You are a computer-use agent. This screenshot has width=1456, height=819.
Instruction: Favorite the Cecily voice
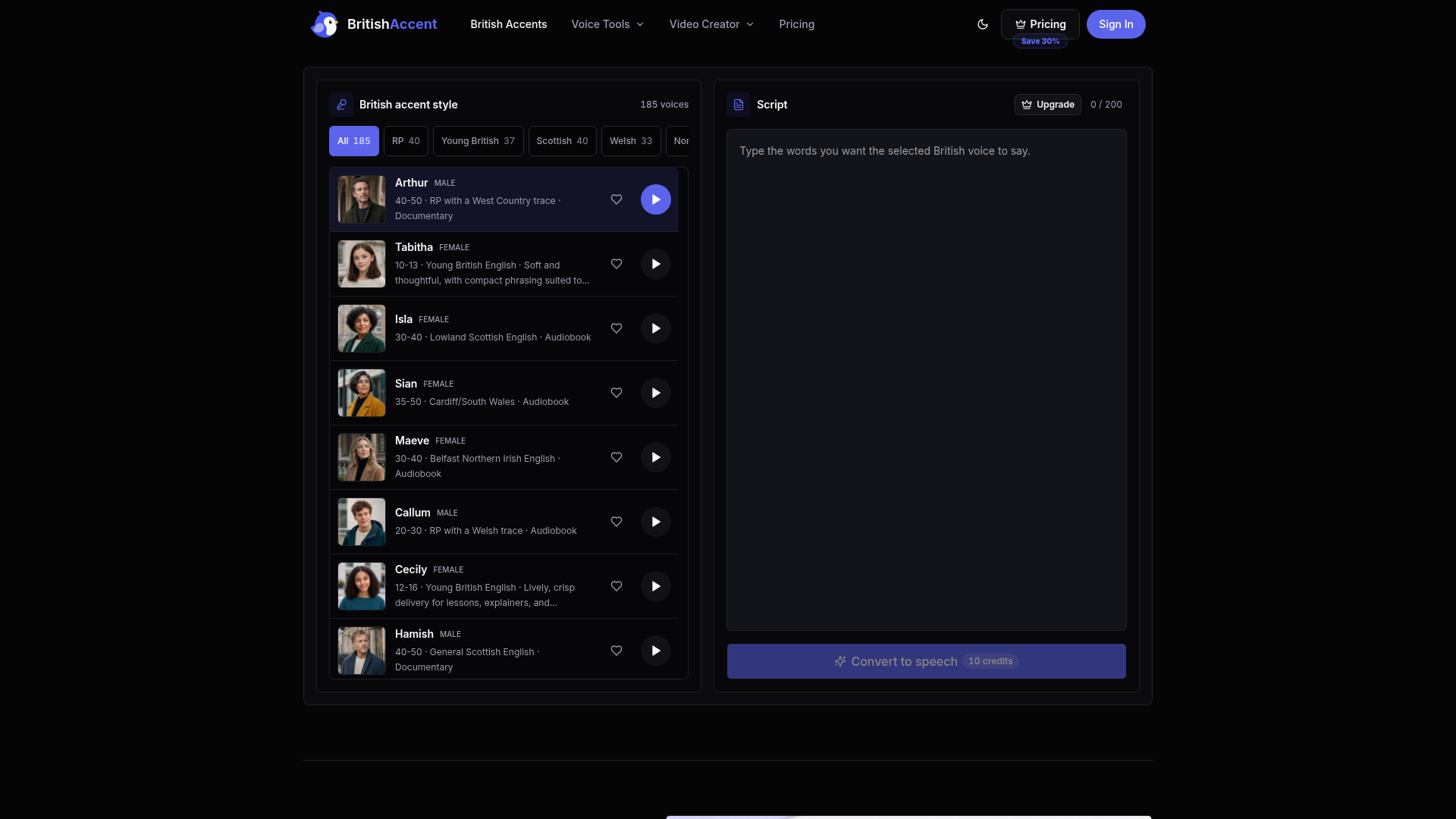617,586
